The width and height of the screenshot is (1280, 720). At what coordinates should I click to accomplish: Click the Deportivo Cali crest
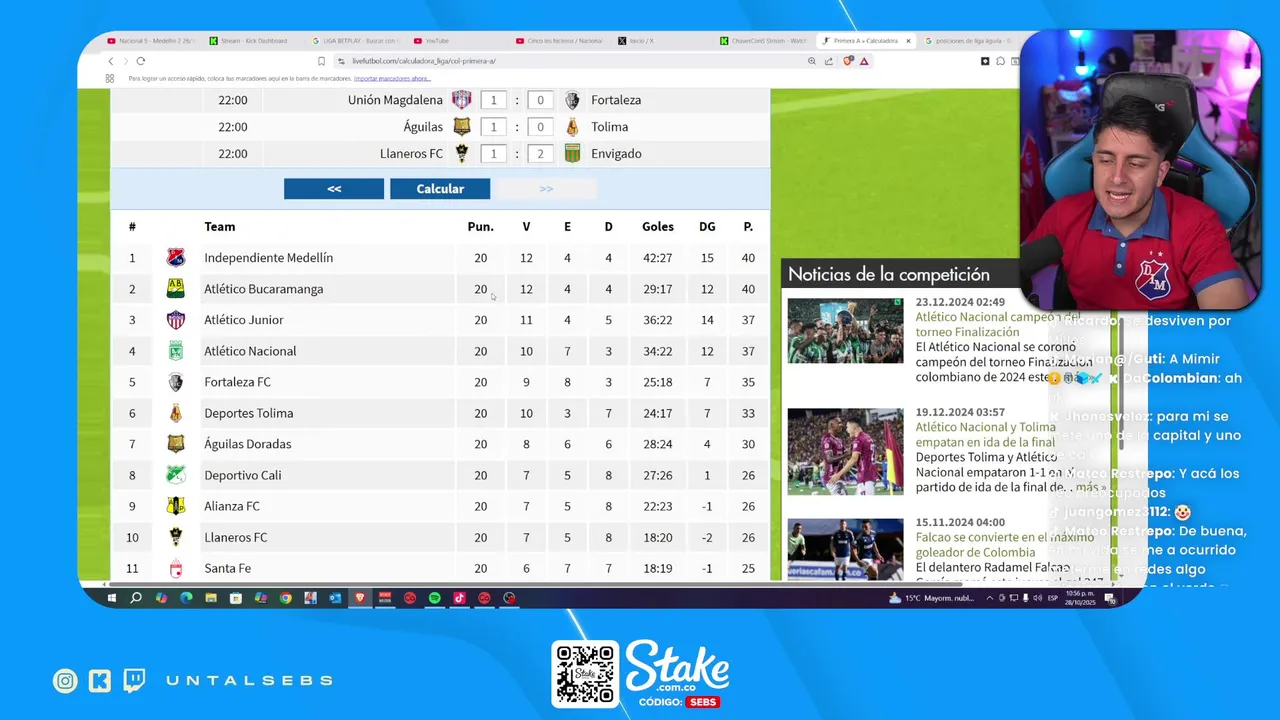pyautogui.click(x=176, y=475)
